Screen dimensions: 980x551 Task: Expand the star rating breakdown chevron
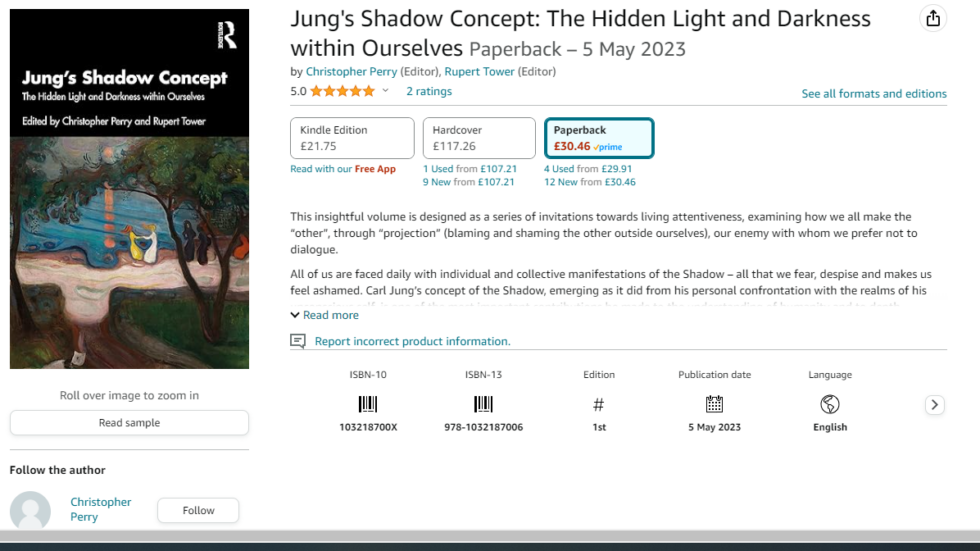[386, 91]
